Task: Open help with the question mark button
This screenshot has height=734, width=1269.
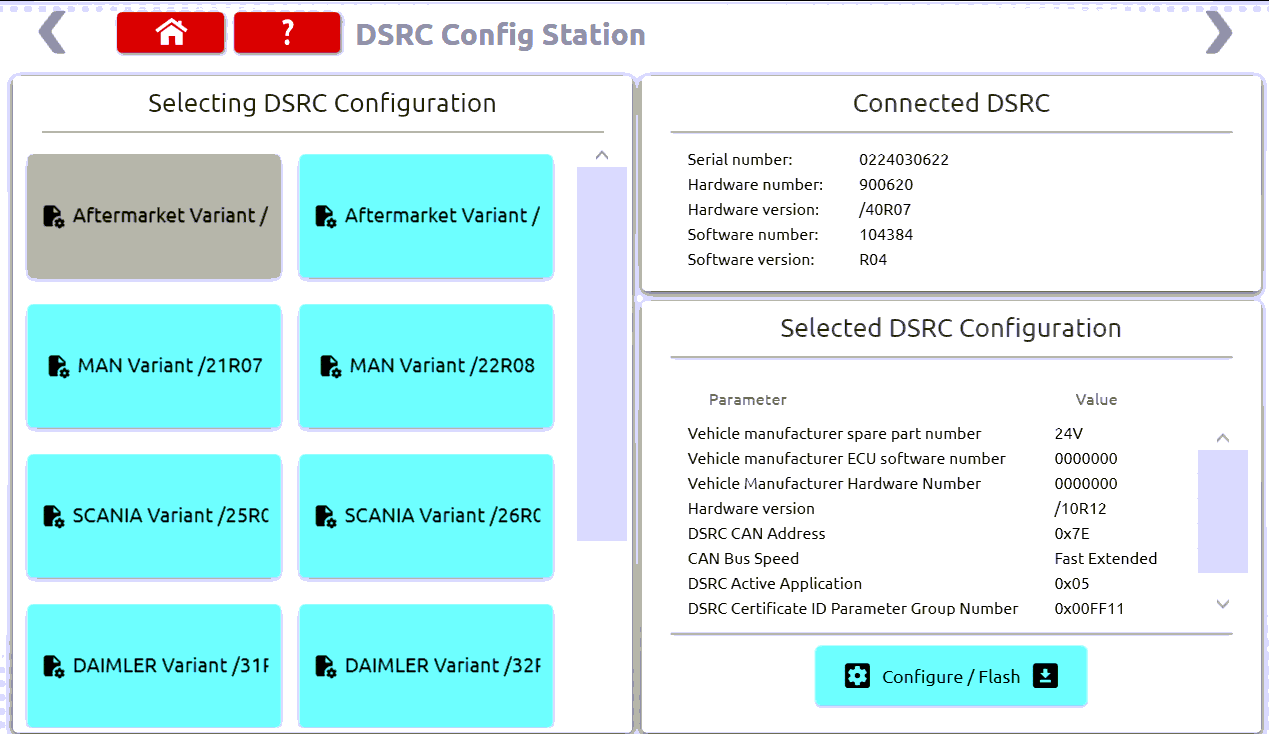Action: pyautogui.click(x=287, y=33)
